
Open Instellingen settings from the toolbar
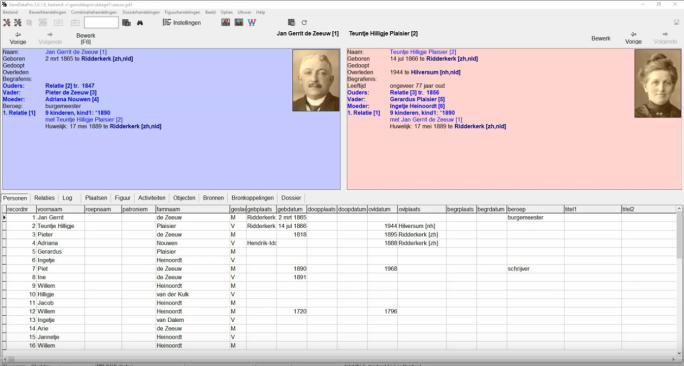coord(182,23)
